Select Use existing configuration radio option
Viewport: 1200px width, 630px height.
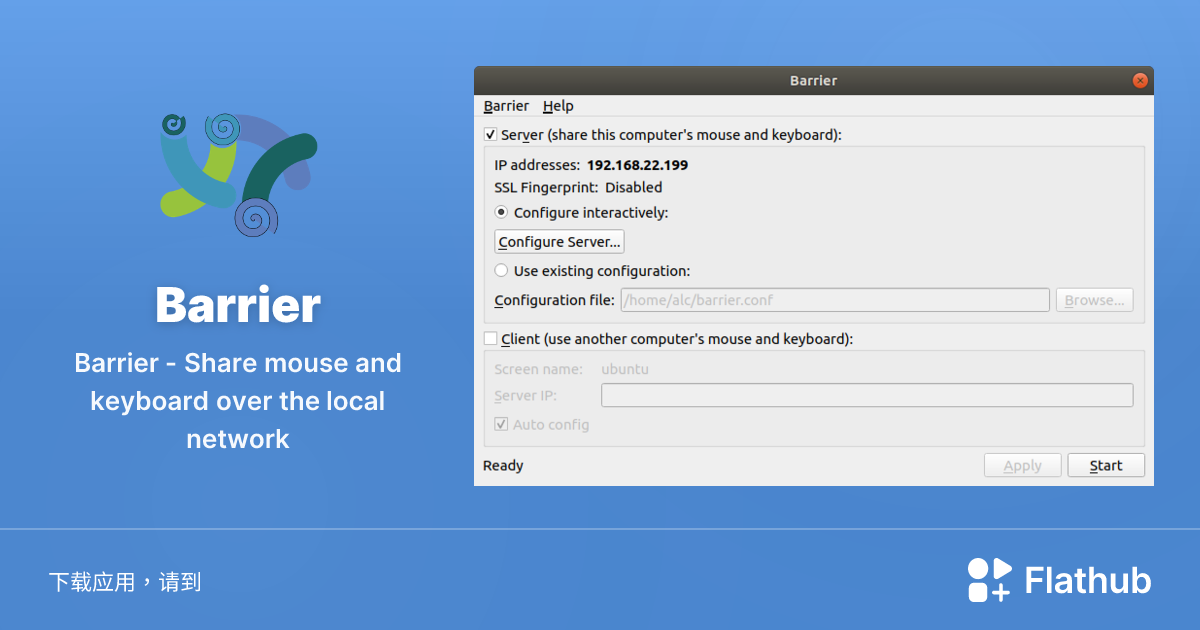click(x=502, y=271)
